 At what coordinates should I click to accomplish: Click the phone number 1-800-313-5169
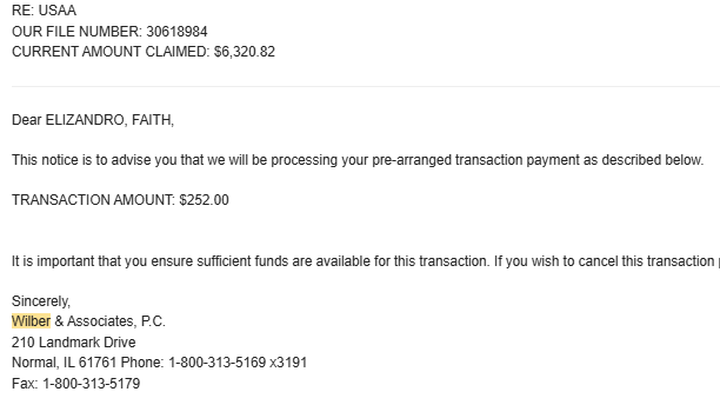217,362
